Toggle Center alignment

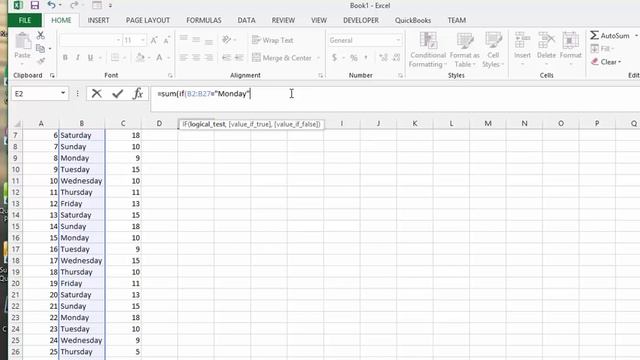(x=196, y=58)
